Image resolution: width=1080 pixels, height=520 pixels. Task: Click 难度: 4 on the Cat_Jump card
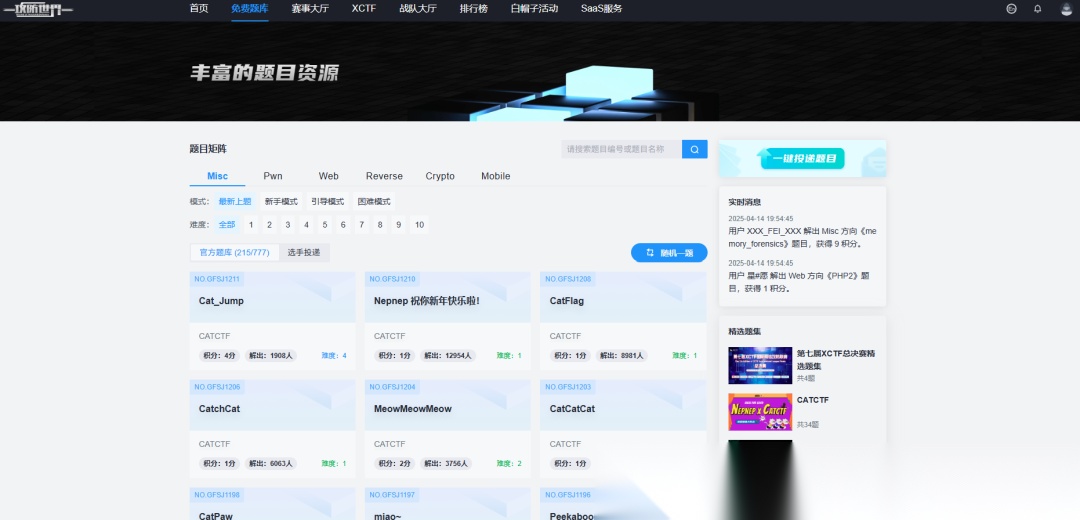(334, 356)
